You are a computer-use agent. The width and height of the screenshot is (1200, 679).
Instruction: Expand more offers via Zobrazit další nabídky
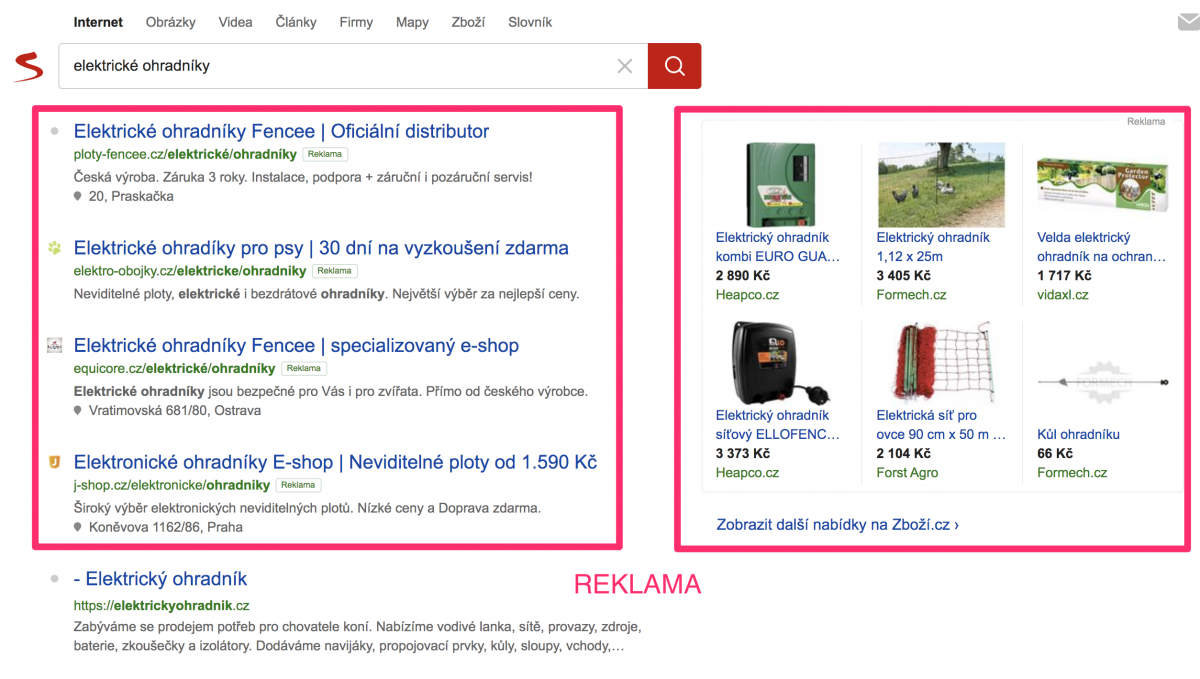(x=837, y=524)
